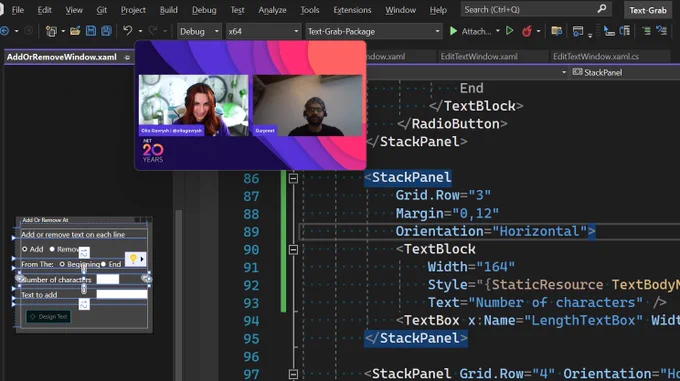Save the current file with Save icon
This screenshot has width=680, height=381.
coord(91,31)
